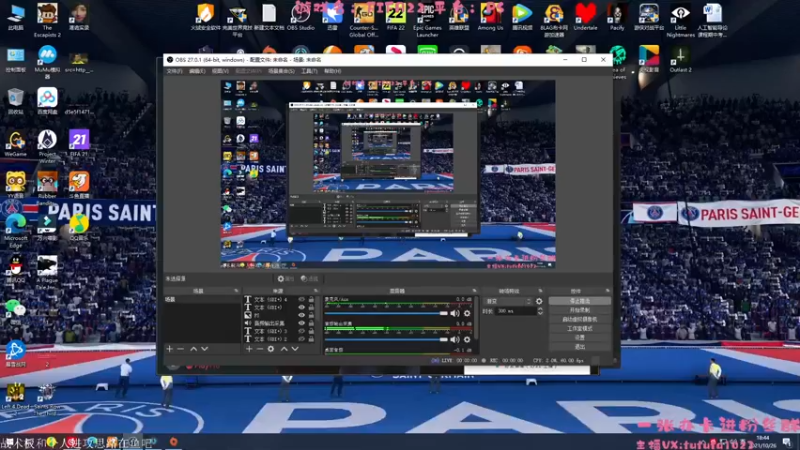Open Settings from the Controls panel
Viewport: 800px width, 450px height.
[x=580, y=338]
